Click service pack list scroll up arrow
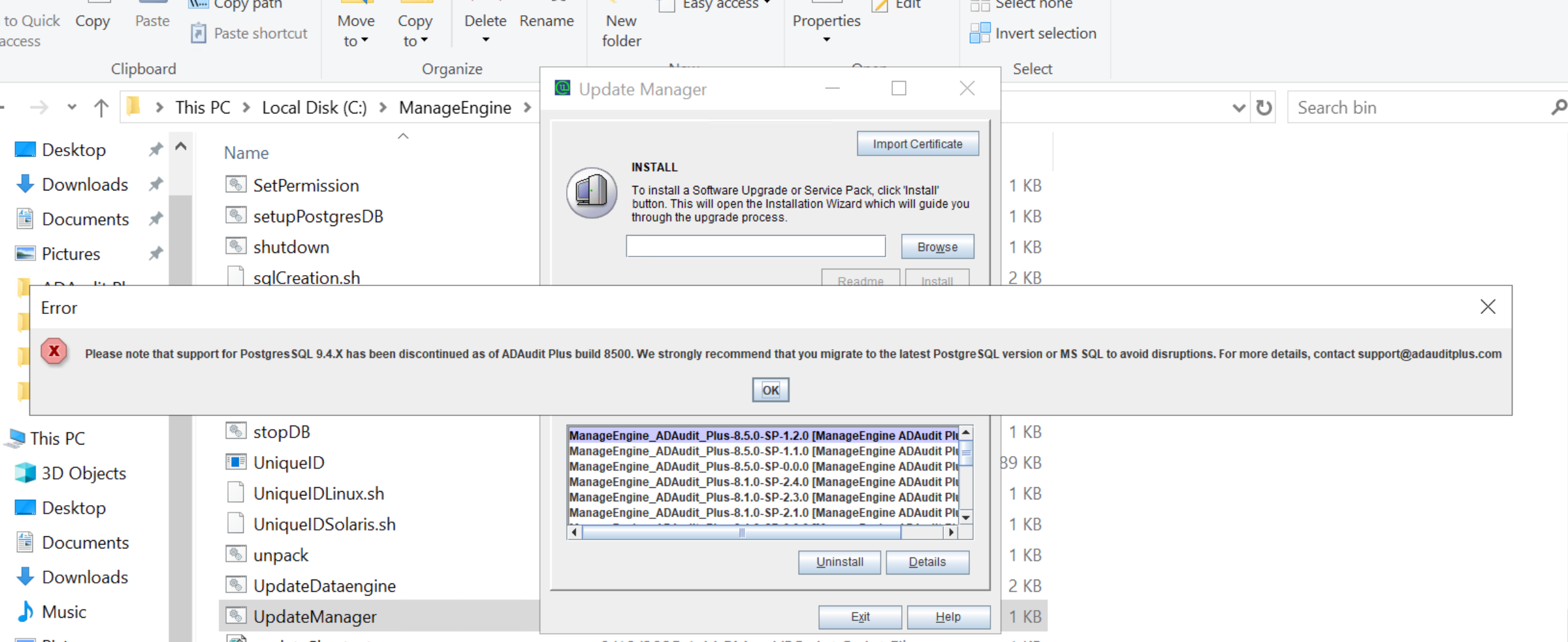Viewport: 1568px width, 642px height. 966,433
